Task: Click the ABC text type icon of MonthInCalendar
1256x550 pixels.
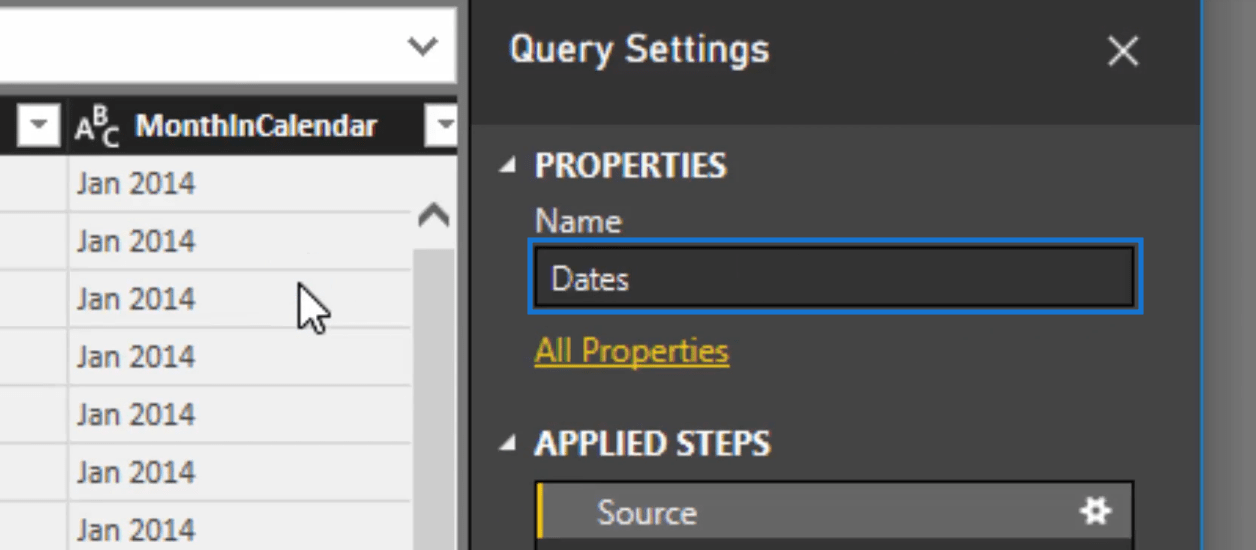Action: point(97,127)
